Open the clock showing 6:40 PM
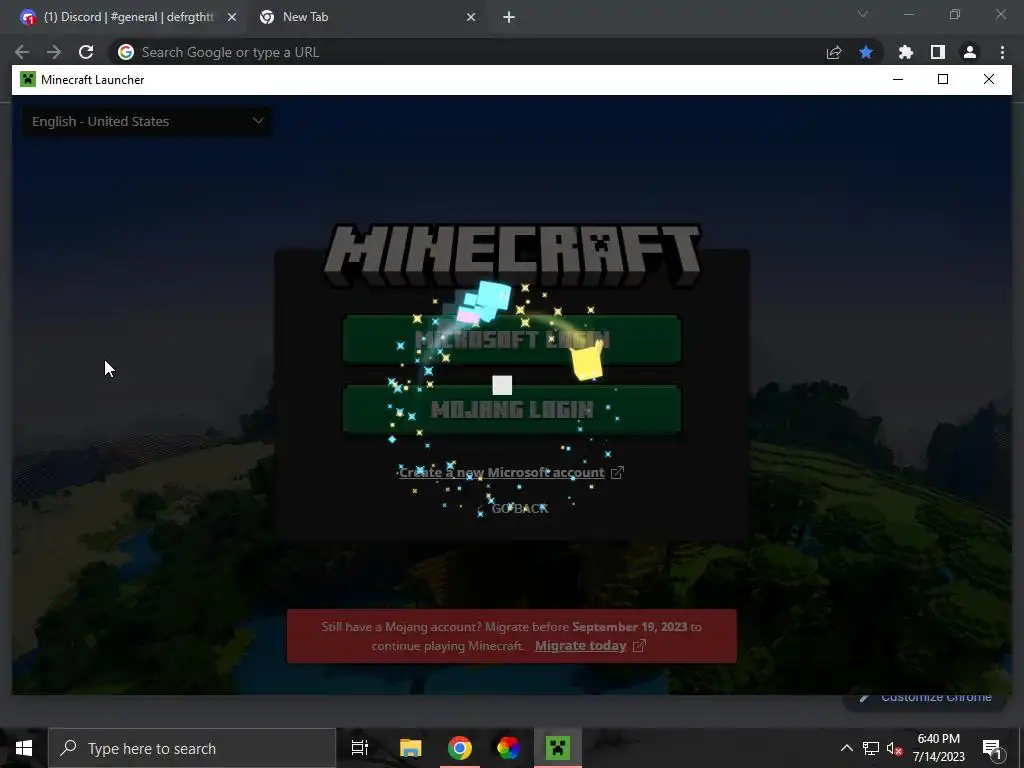The width and height of the screenshot is (1024, 768). click(x=938, y=748)
